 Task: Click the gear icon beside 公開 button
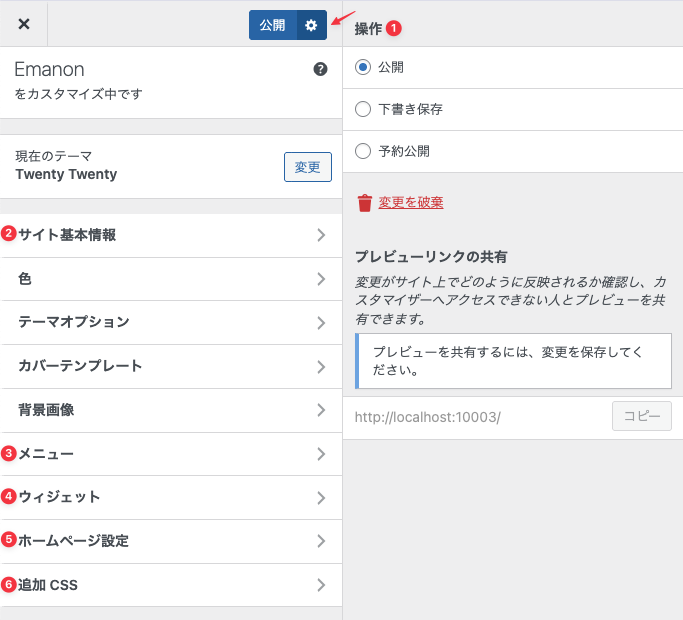pyautogui.click(x=311, y=25)
